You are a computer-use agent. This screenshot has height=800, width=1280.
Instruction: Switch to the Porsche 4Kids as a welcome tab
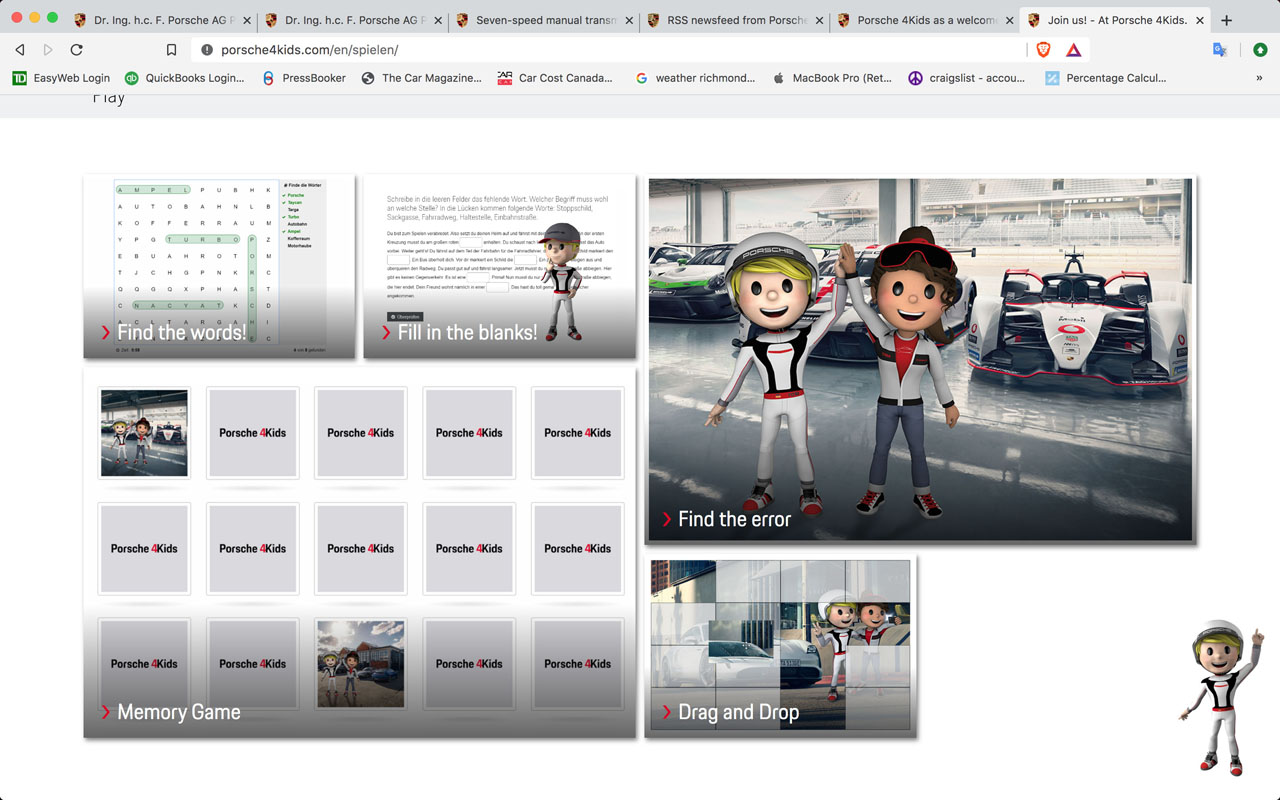(x=926, y=20)
